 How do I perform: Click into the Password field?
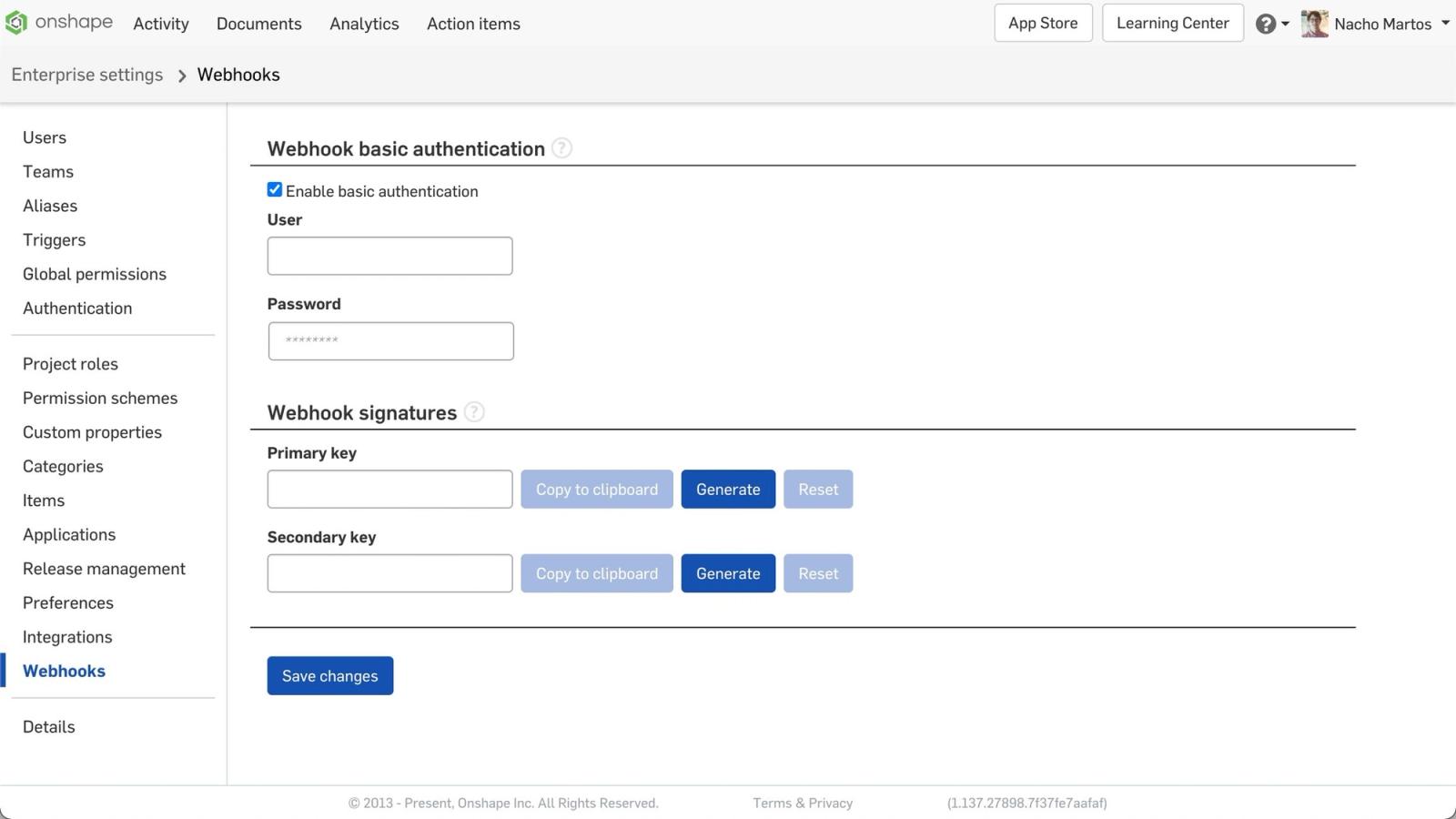[x=390, y=341]
